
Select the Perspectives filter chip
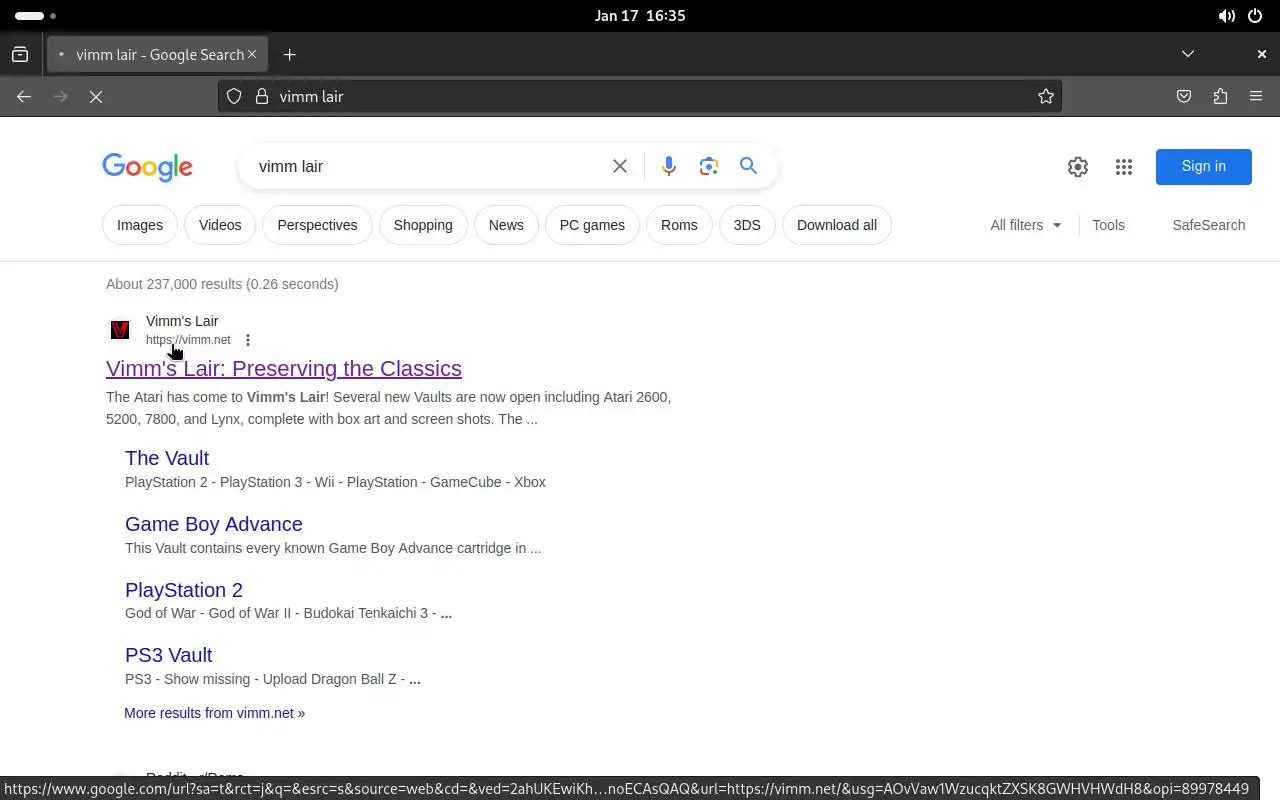[x=317, y=225]
